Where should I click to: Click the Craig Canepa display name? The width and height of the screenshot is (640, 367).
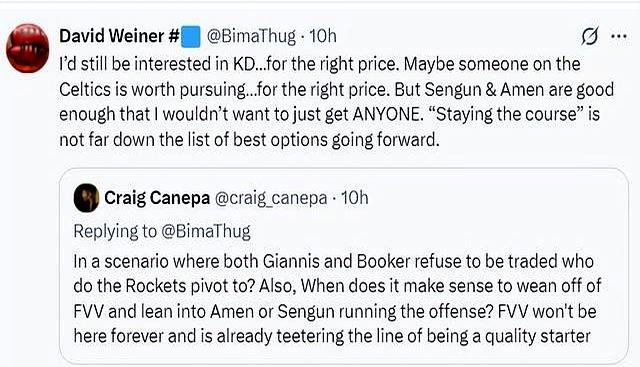point(157,198)
